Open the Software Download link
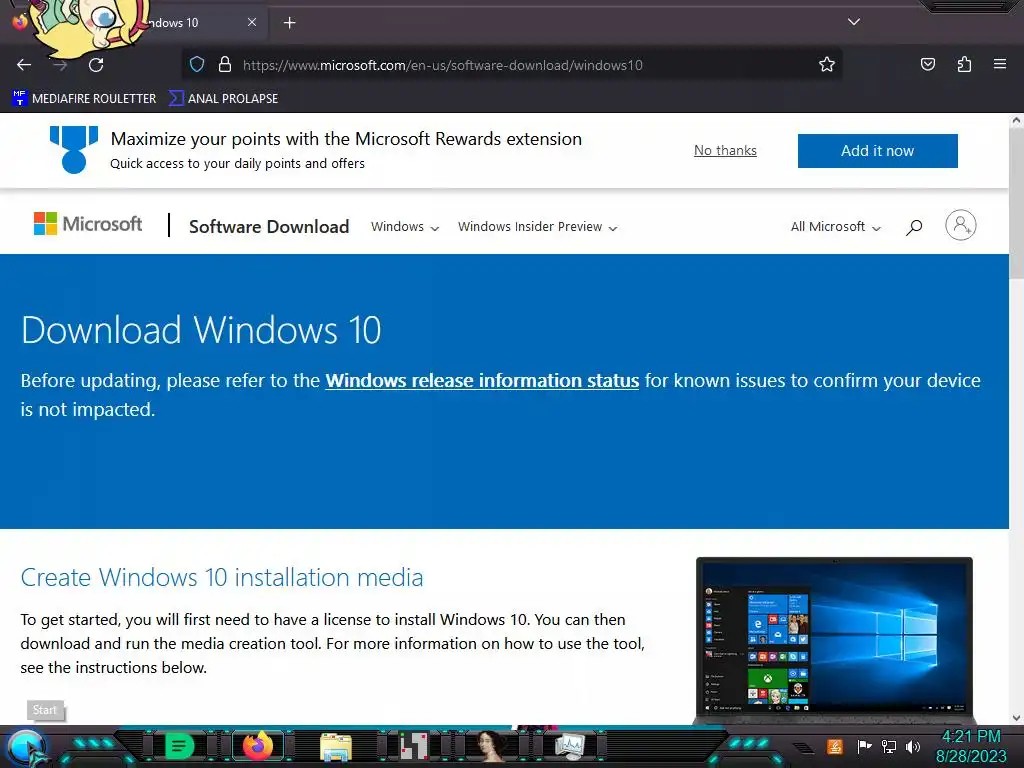Screen dimensions: 1024x768 click(x=269, y=227)
